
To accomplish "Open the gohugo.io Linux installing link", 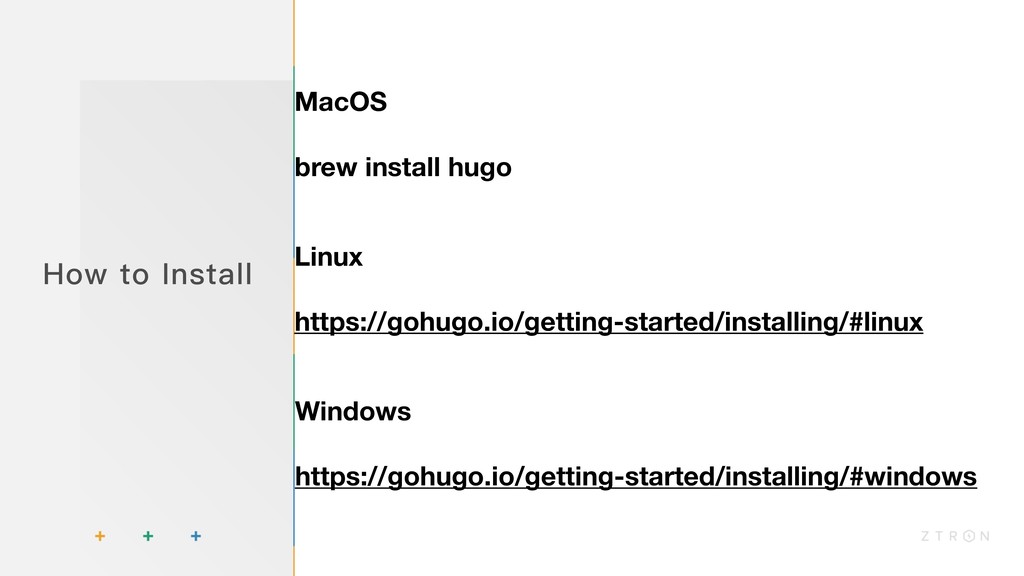I will pyautogui.click(x=609, y=323).
